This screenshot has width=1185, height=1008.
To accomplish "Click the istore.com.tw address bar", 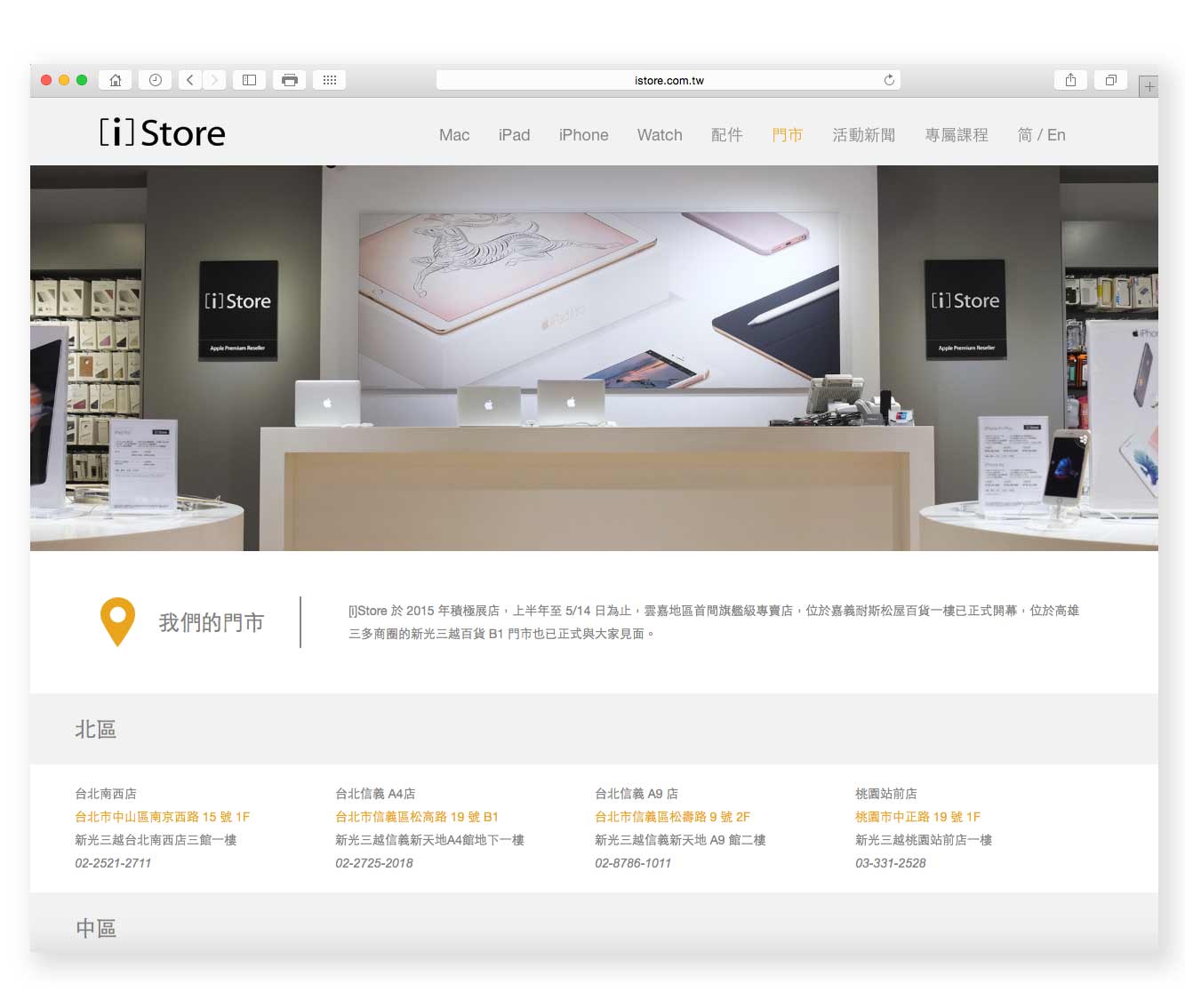I will pos(669,80).
